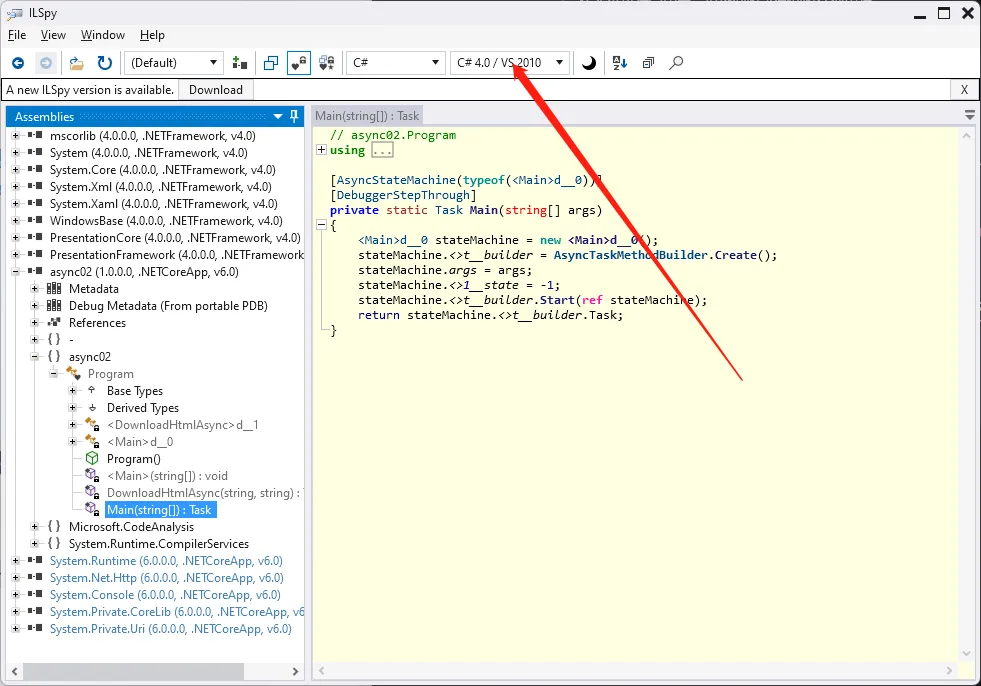Click the code view scroll-down arrow
The image size is (981, 686).
coord(967,653)
